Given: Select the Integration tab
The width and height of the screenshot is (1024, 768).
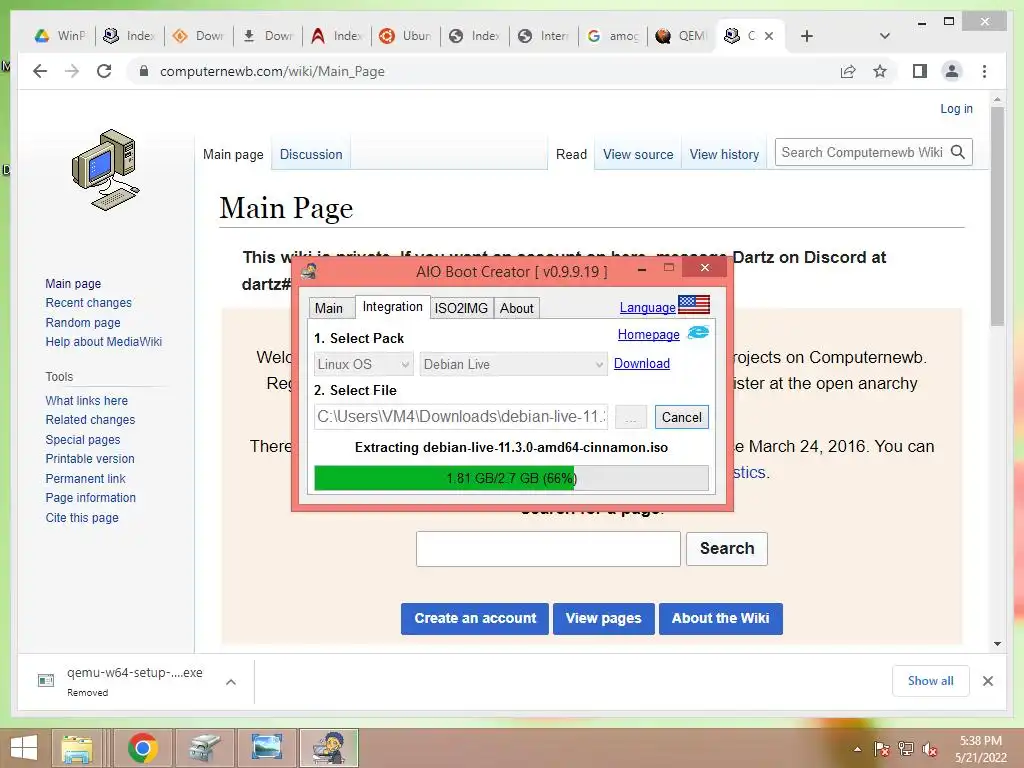Looking at the screenshot, I should pos(392,307).
